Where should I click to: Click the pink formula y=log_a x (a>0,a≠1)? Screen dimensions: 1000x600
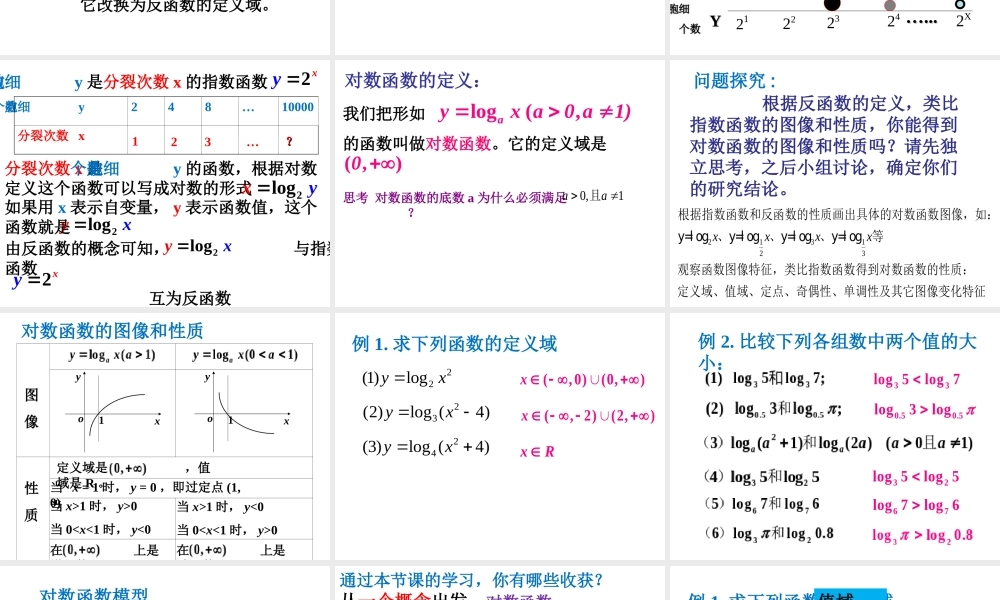pos(534,112)
